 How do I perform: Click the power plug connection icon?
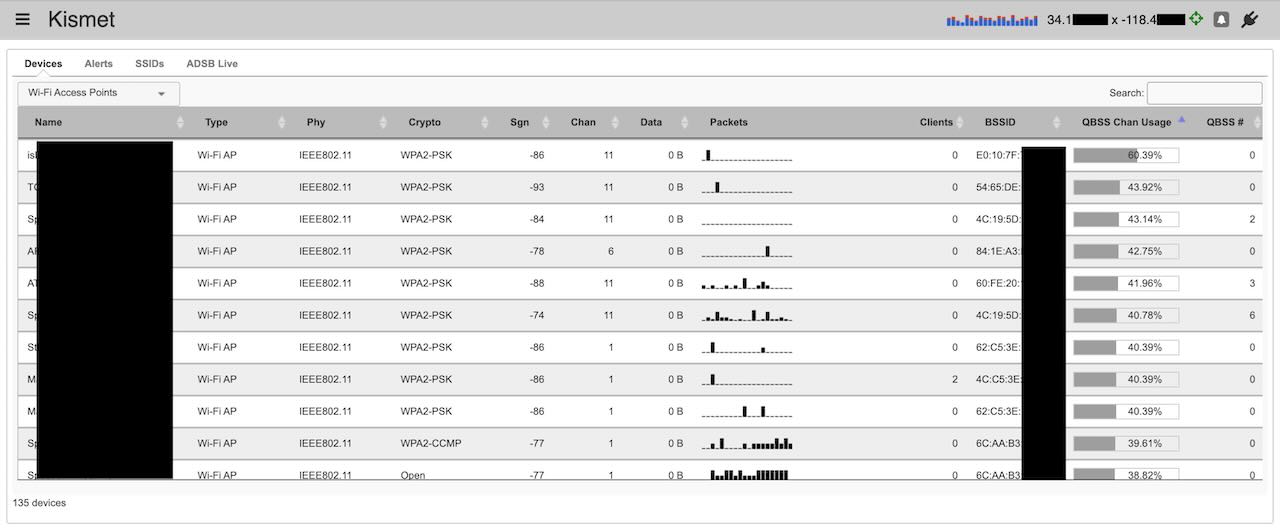click(1249, 19)
